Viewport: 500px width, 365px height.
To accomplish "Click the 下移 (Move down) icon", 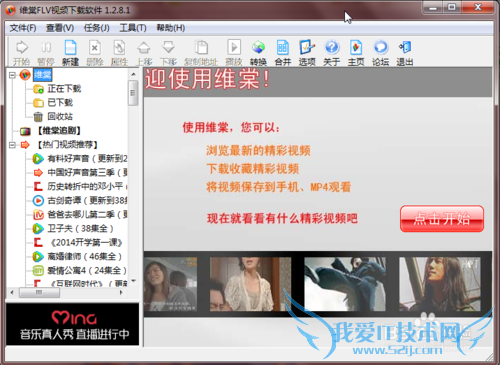I will [168, 52].
